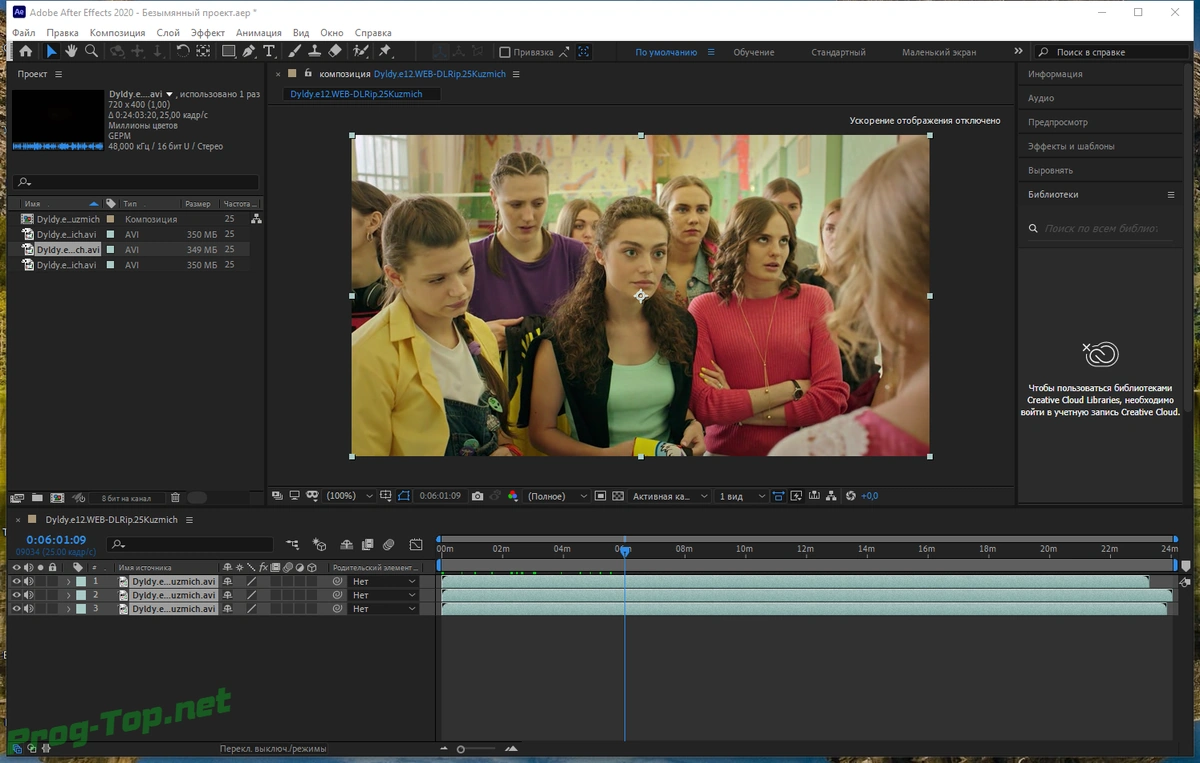This screenshot has width=1200, height=763.
Task: Switch to the Стандартный workspace
Action: [838, 52]
